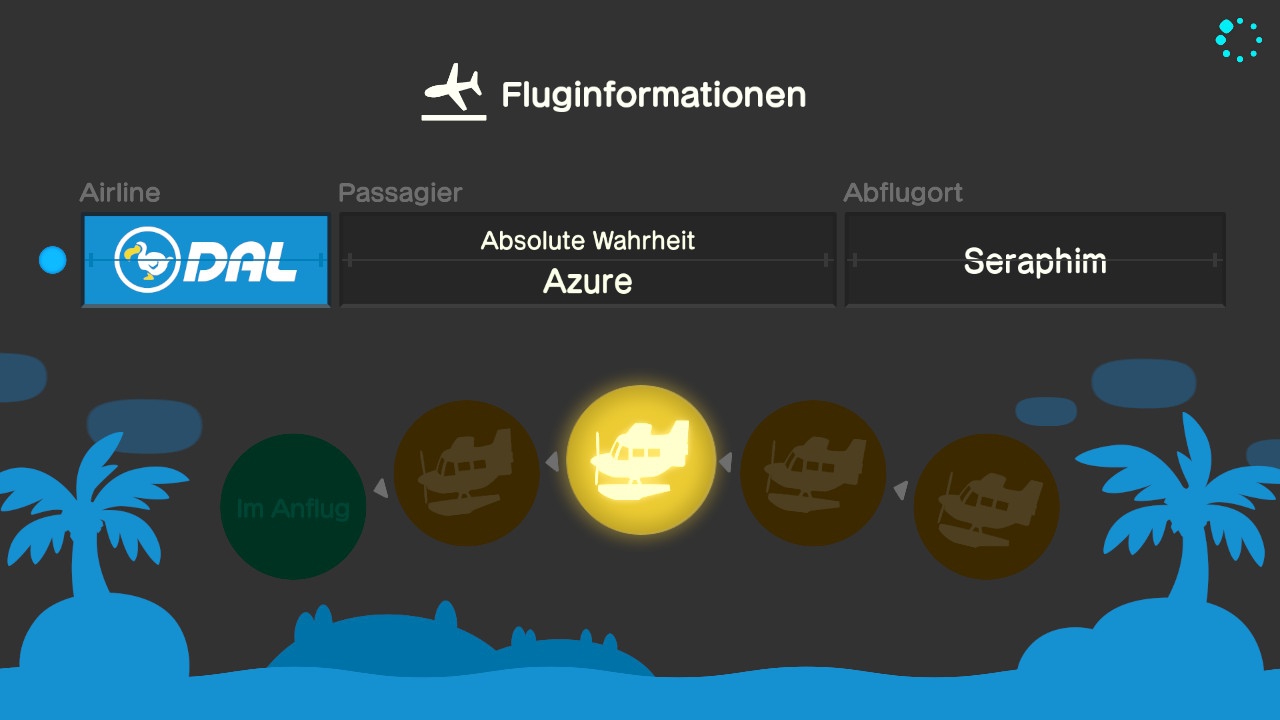Click the DAL airline logo panel
Viewport: 1280px width, 720px height.
point(206,260)
